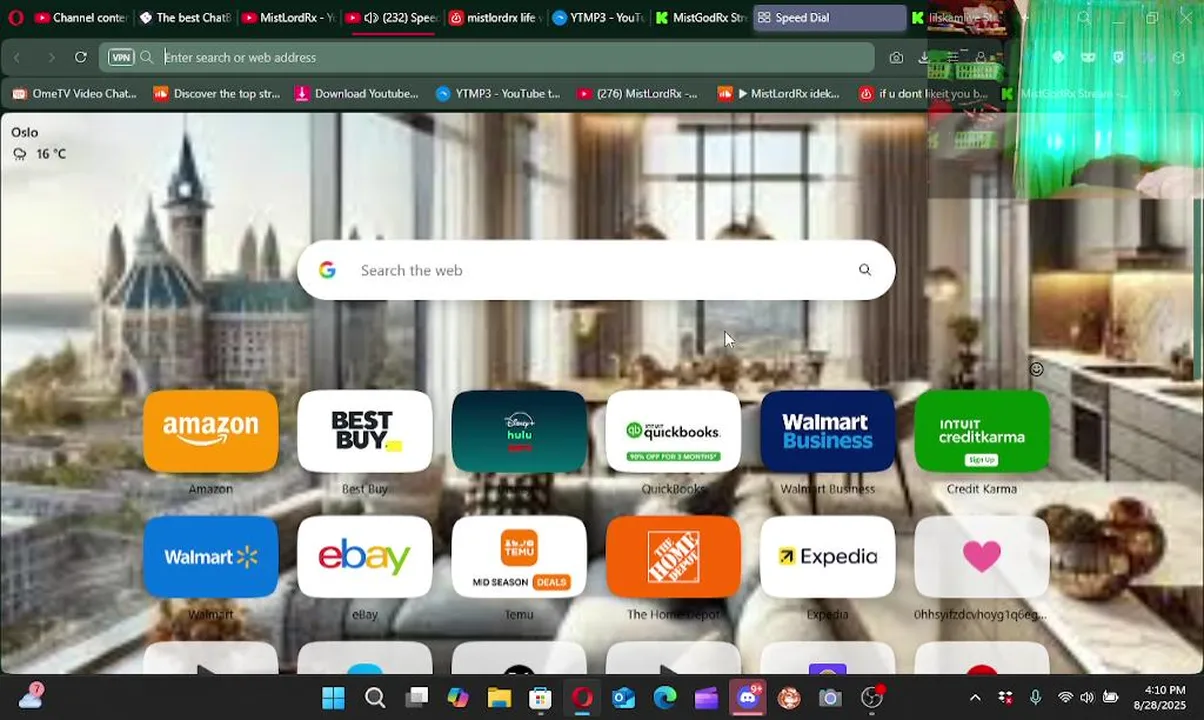The image size is (1204, 720).
Task: Open the Temu speed dial tile
Action: tap(519, 557)
